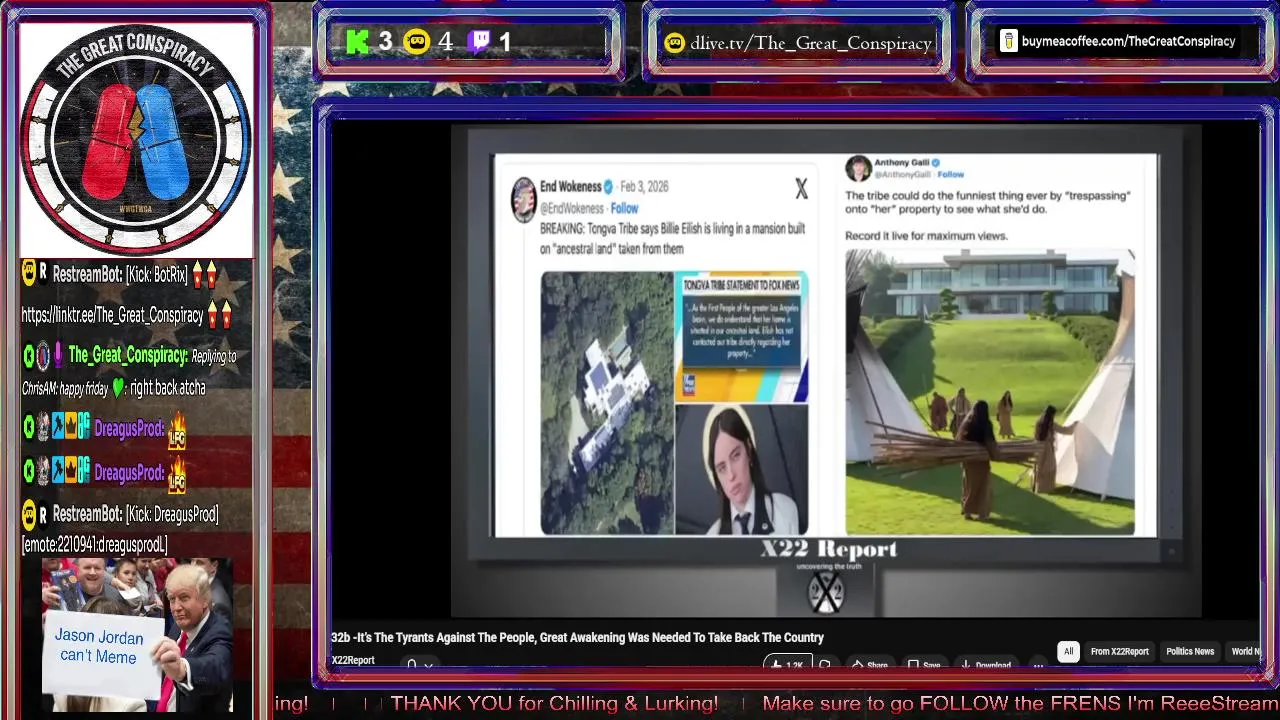Image resolution: width=1280 pixels, height=720 pixels.
Task: Click the X logo on the tweet
Action: click(801, 189)
